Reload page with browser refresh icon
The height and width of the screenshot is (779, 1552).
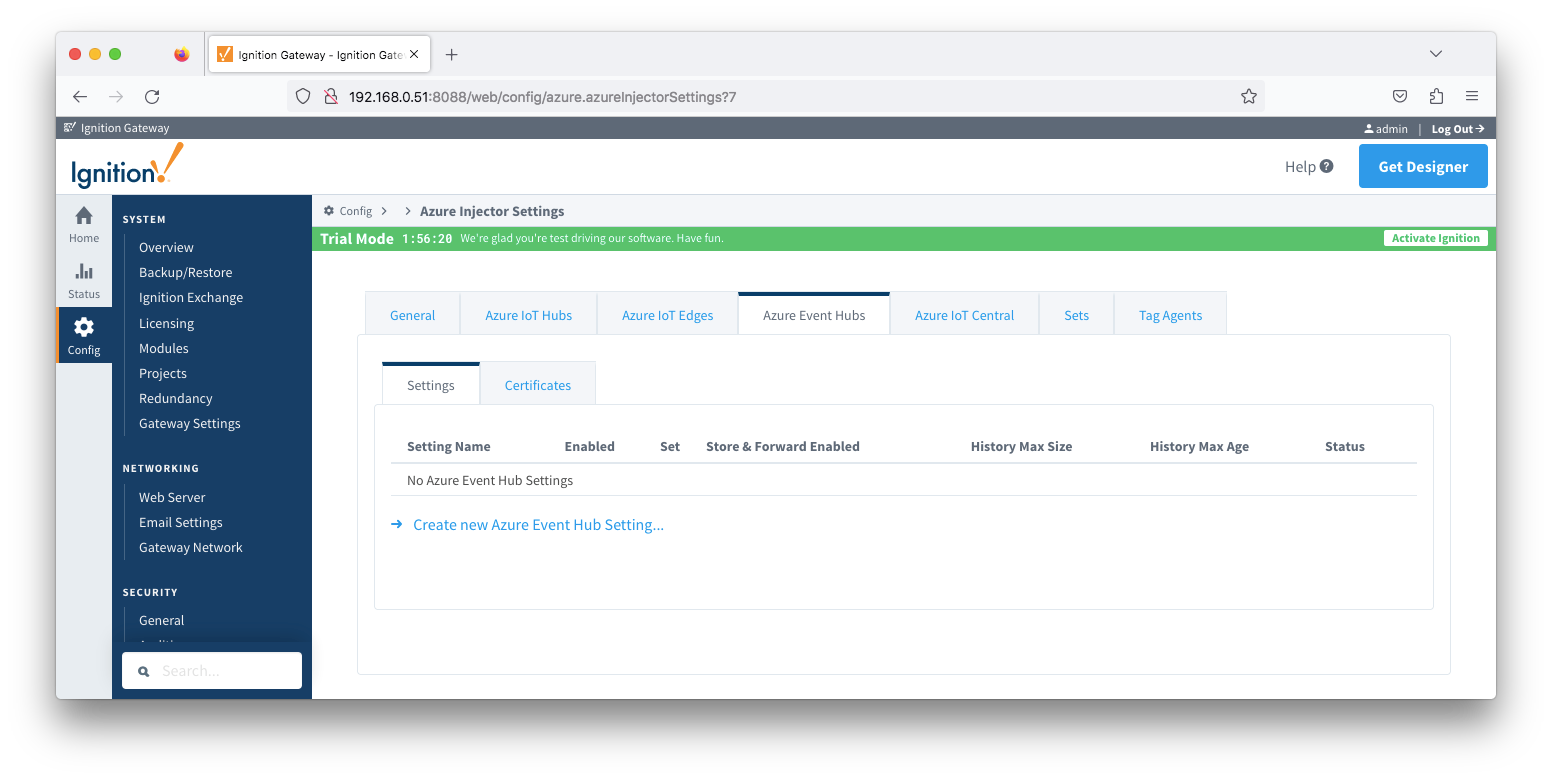point(152,97)
